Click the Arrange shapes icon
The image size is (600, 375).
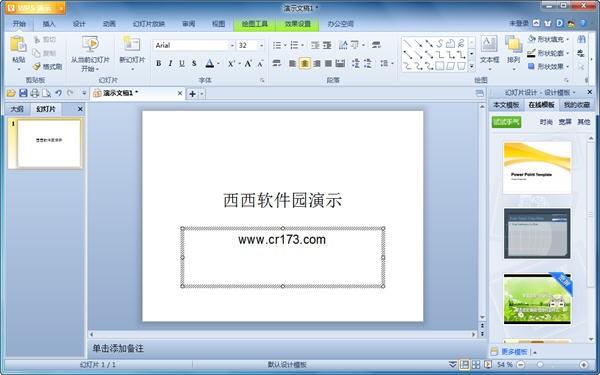pyautogui.click(x=513, y=44)
